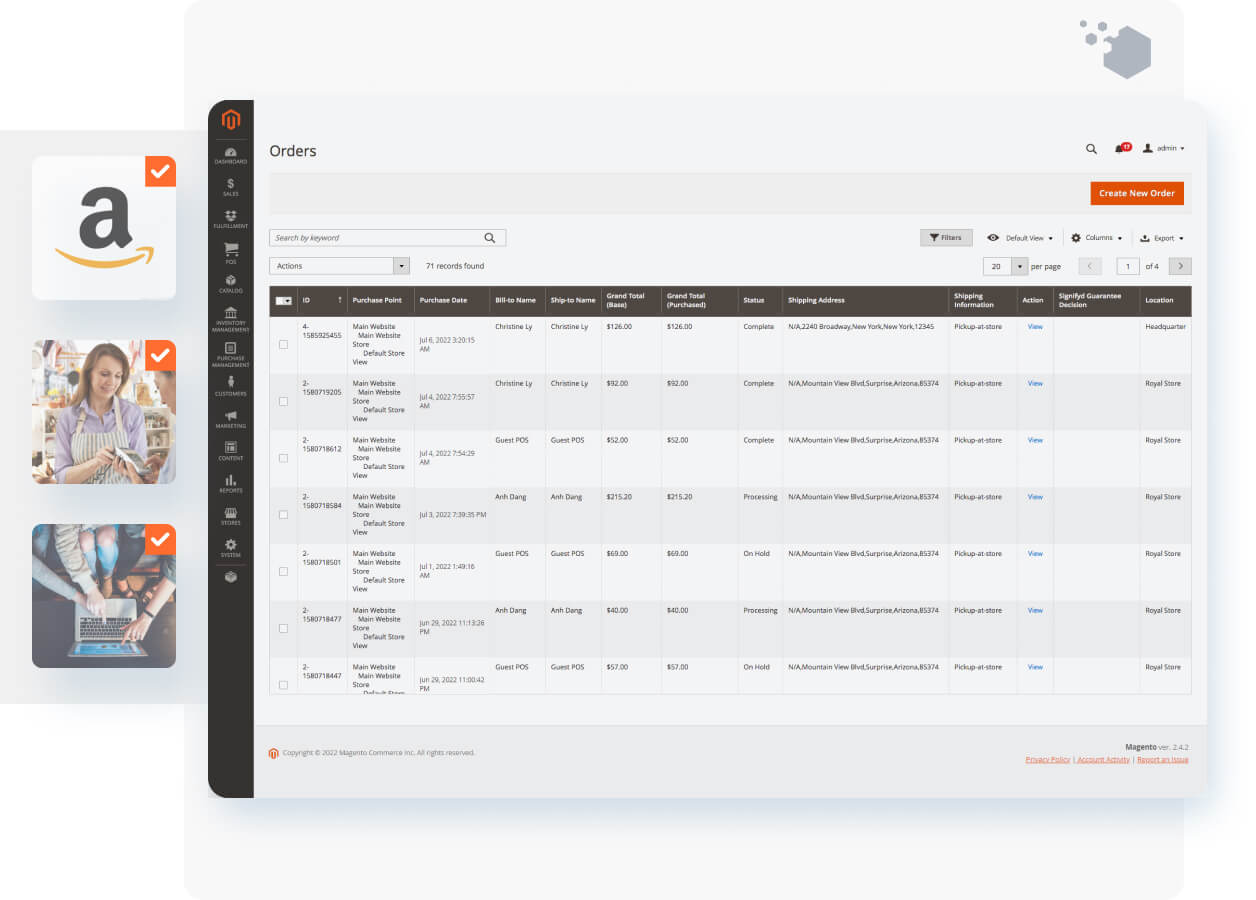Open the Export dropdown
The width and height of the screenshot is (1256, 900).
[1162, 238]
